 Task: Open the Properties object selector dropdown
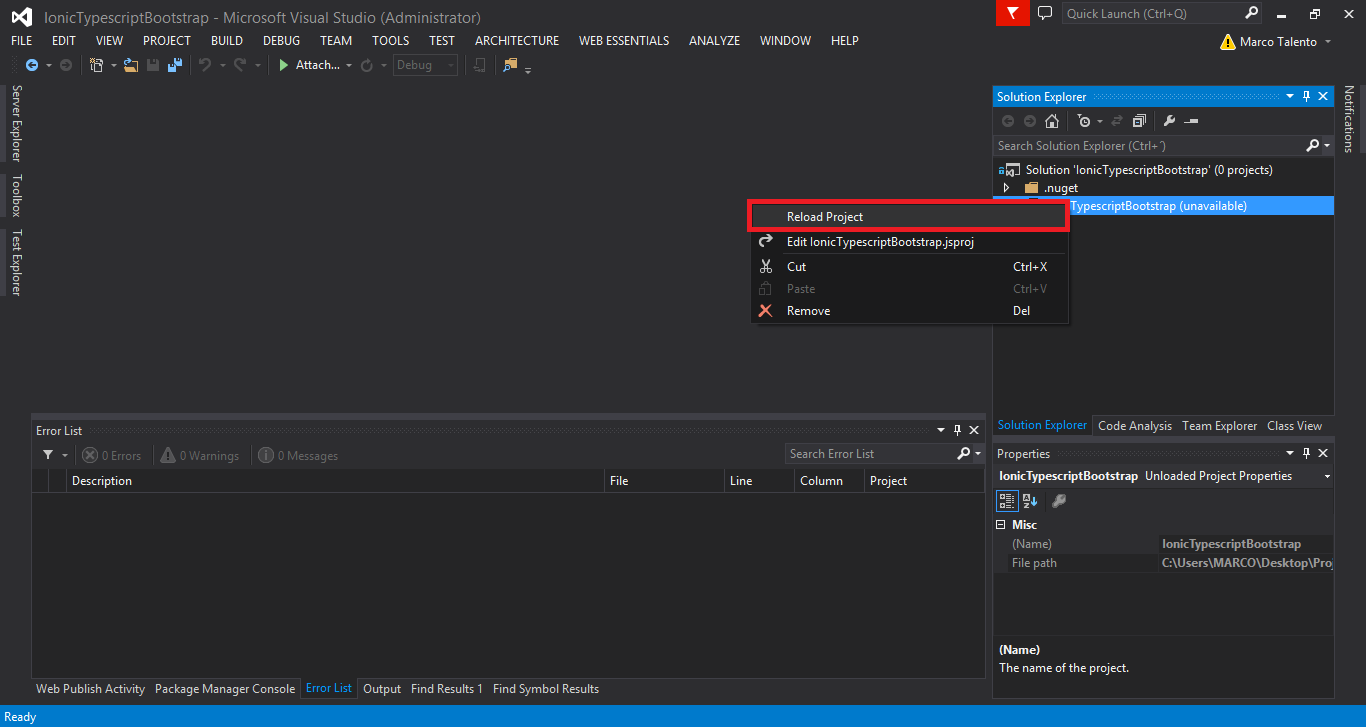(1327, 477)
